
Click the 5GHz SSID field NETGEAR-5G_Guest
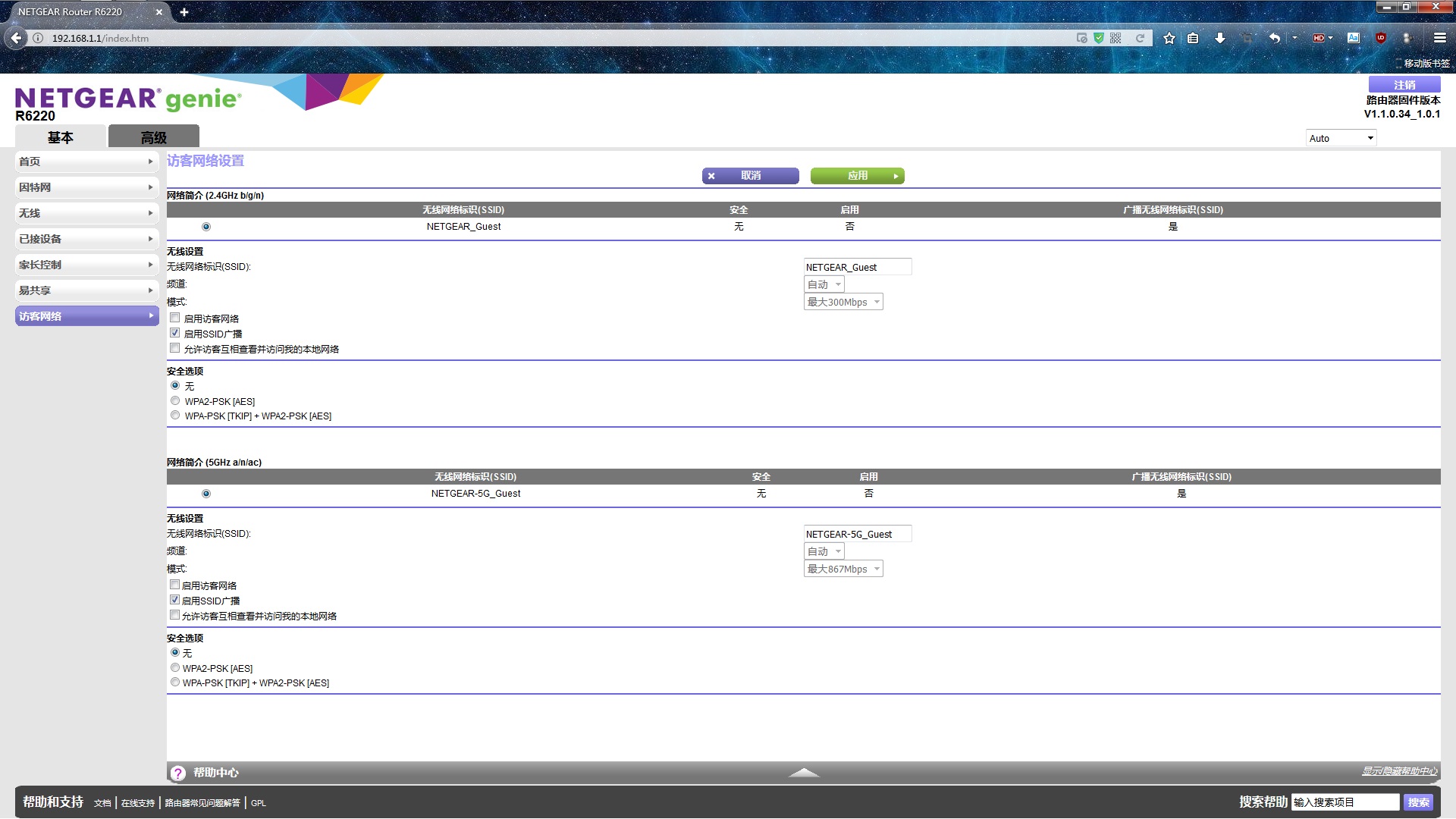[x=857, y=534]
